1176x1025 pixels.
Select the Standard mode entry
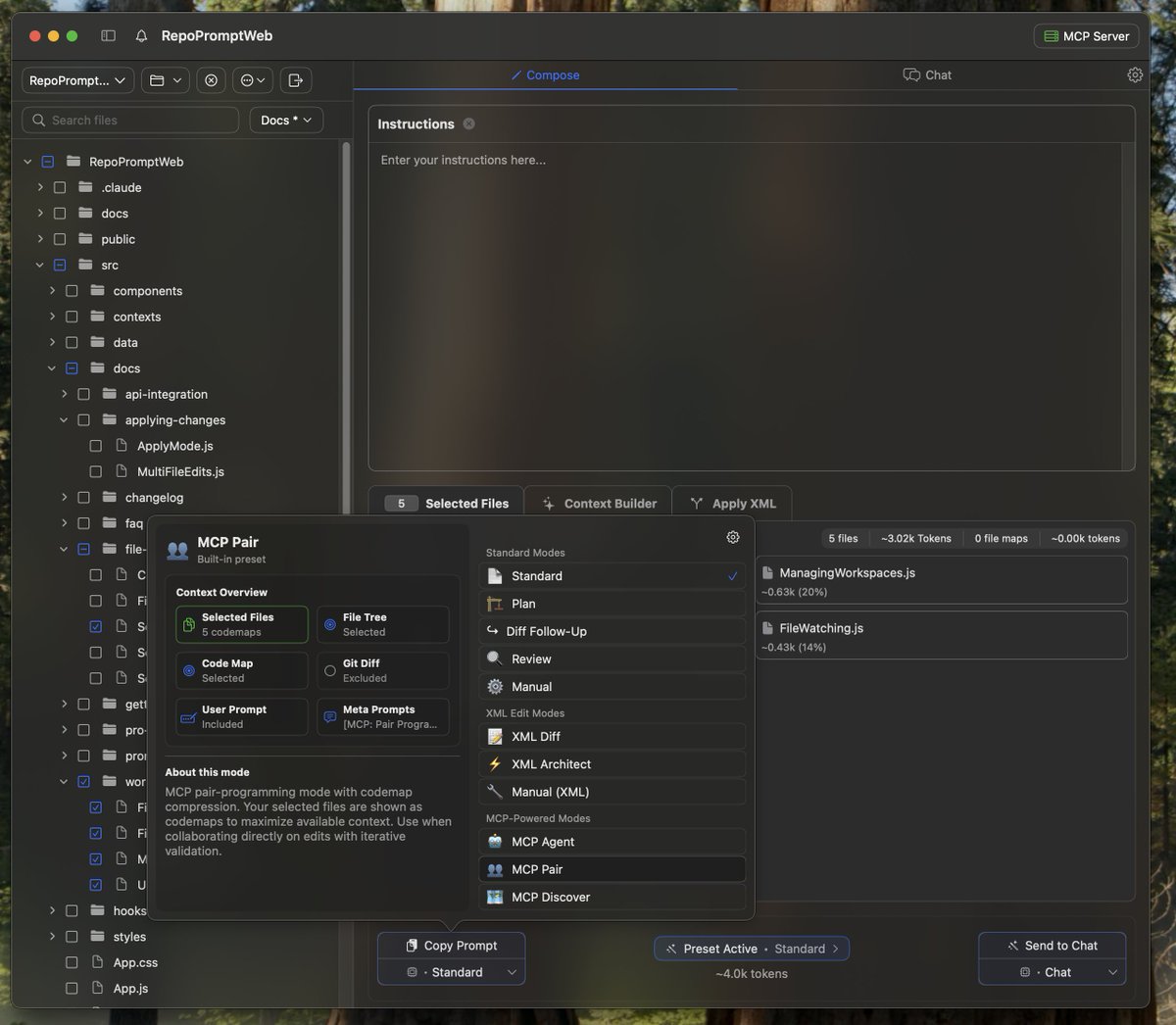(612, 576)
